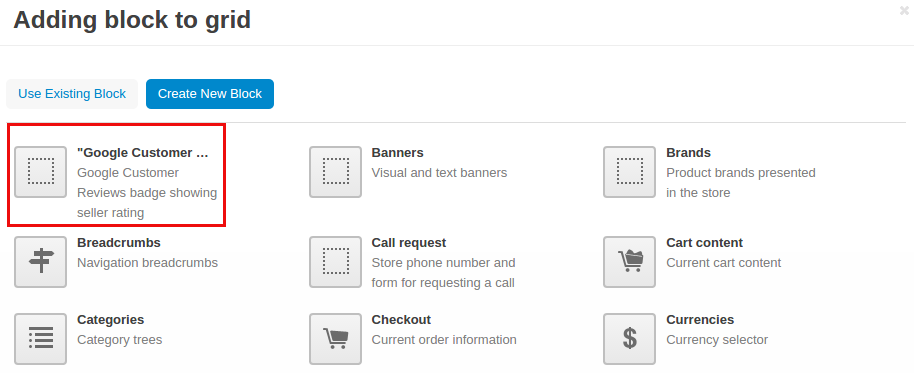
Task: Select the Checkout block title
Action: [401, 320]
